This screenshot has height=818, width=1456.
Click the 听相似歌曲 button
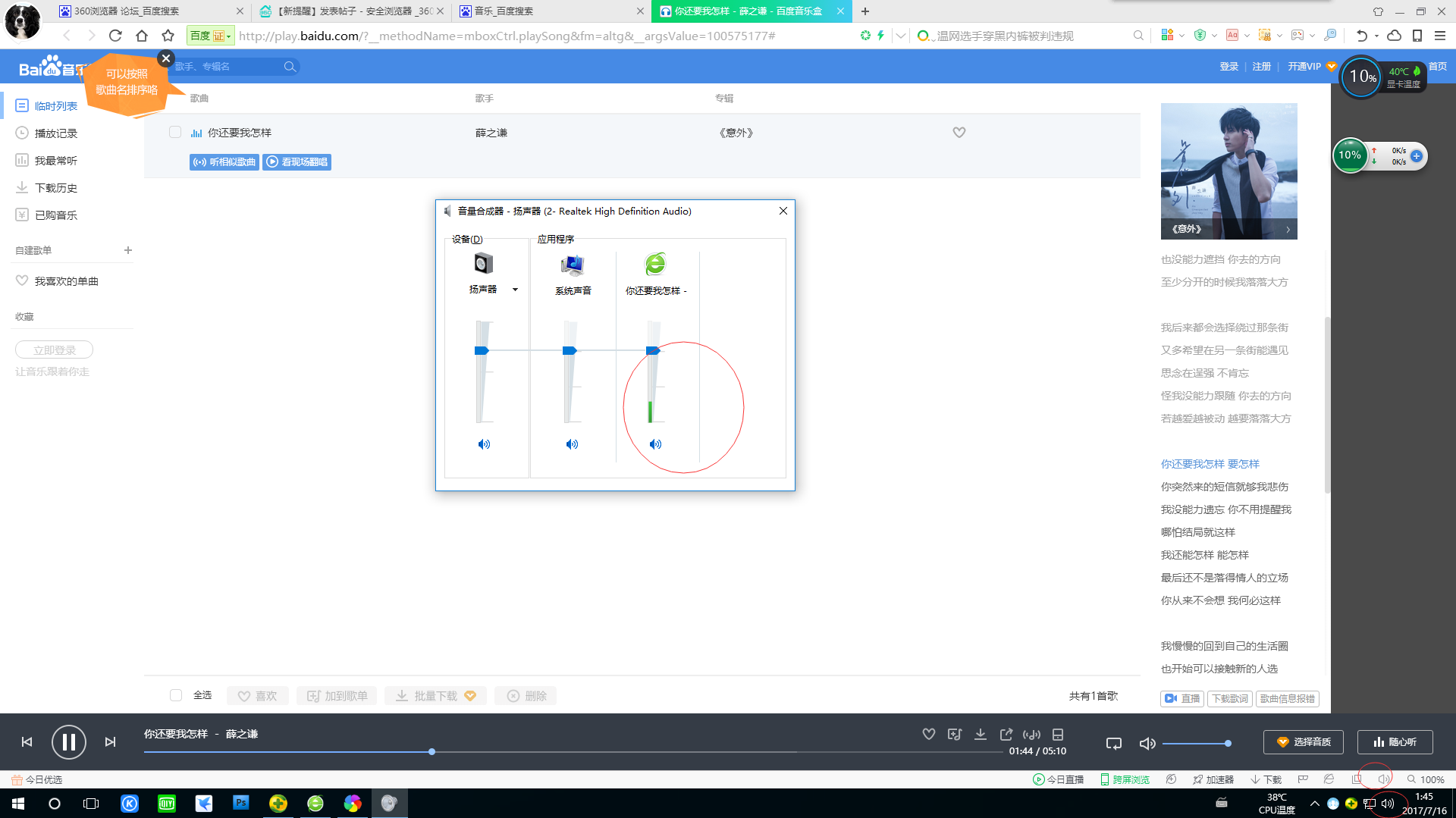click(224, 162)
